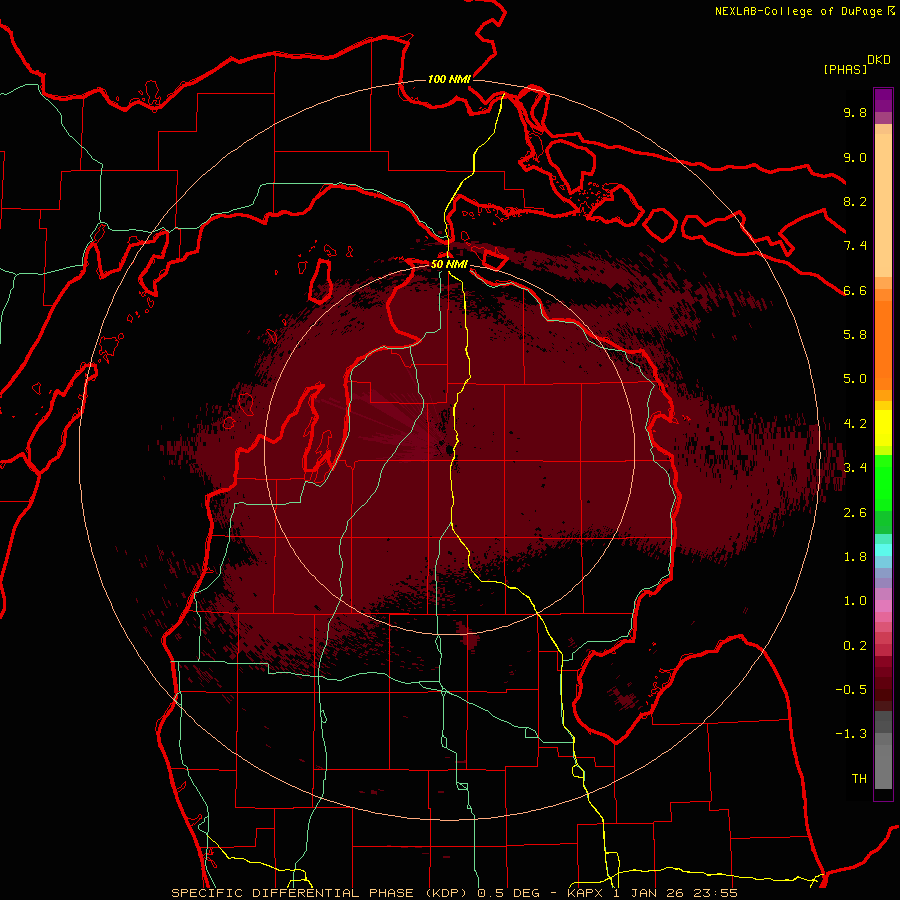
Task: Click the 3.4 value on the color scale
Action: pos(855,468)
